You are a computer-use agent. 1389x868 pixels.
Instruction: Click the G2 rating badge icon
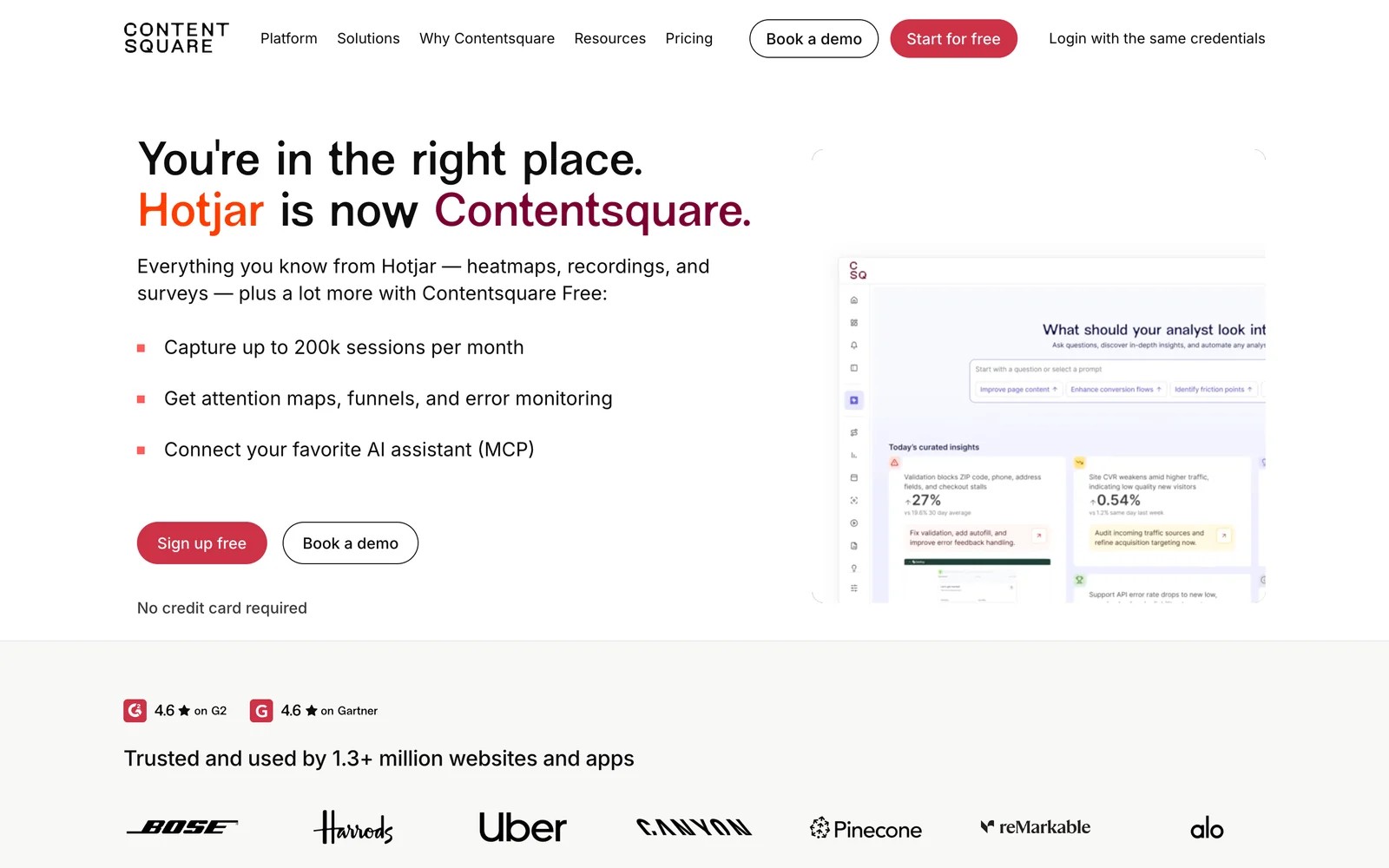135,711
